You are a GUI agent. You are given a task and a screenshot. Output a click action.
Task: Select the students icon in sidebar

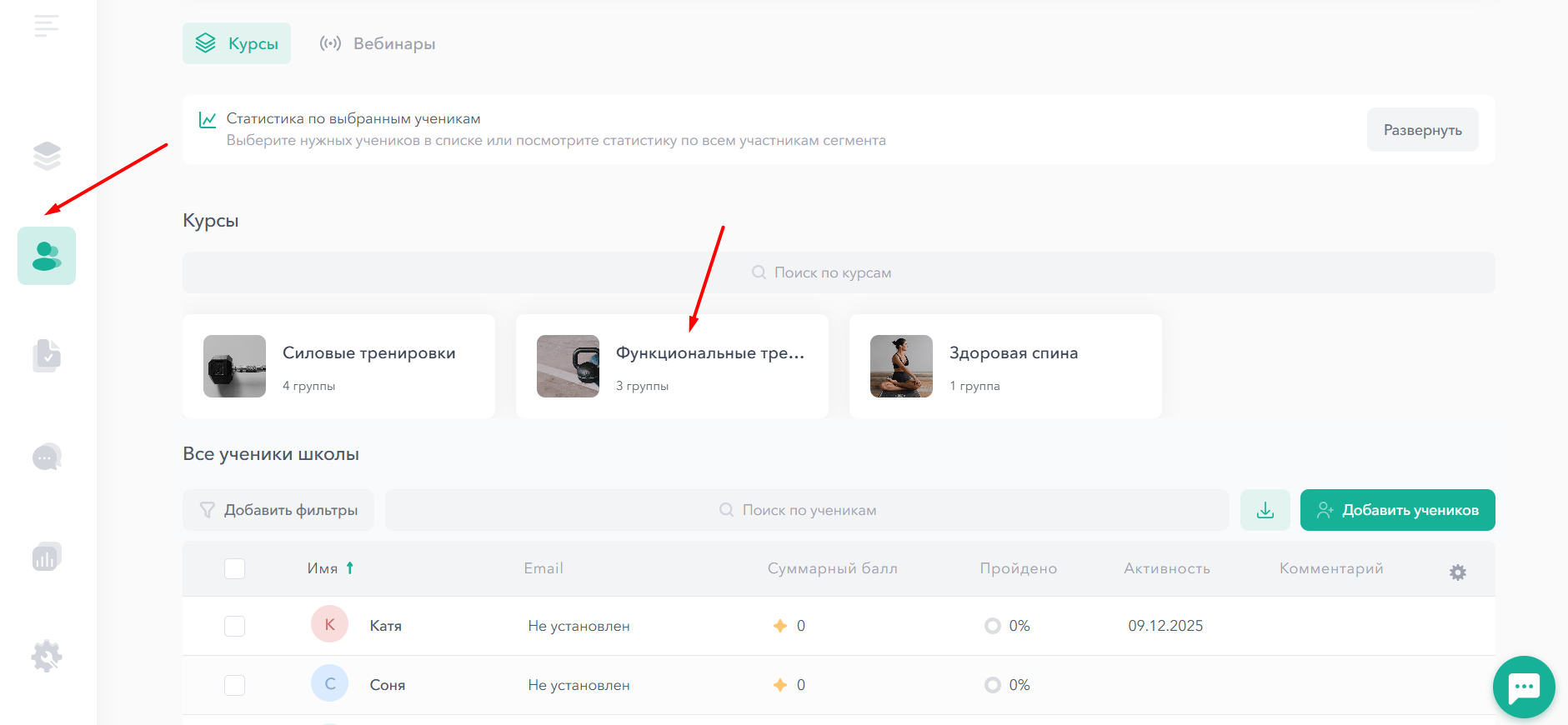(x=47, y=256)
